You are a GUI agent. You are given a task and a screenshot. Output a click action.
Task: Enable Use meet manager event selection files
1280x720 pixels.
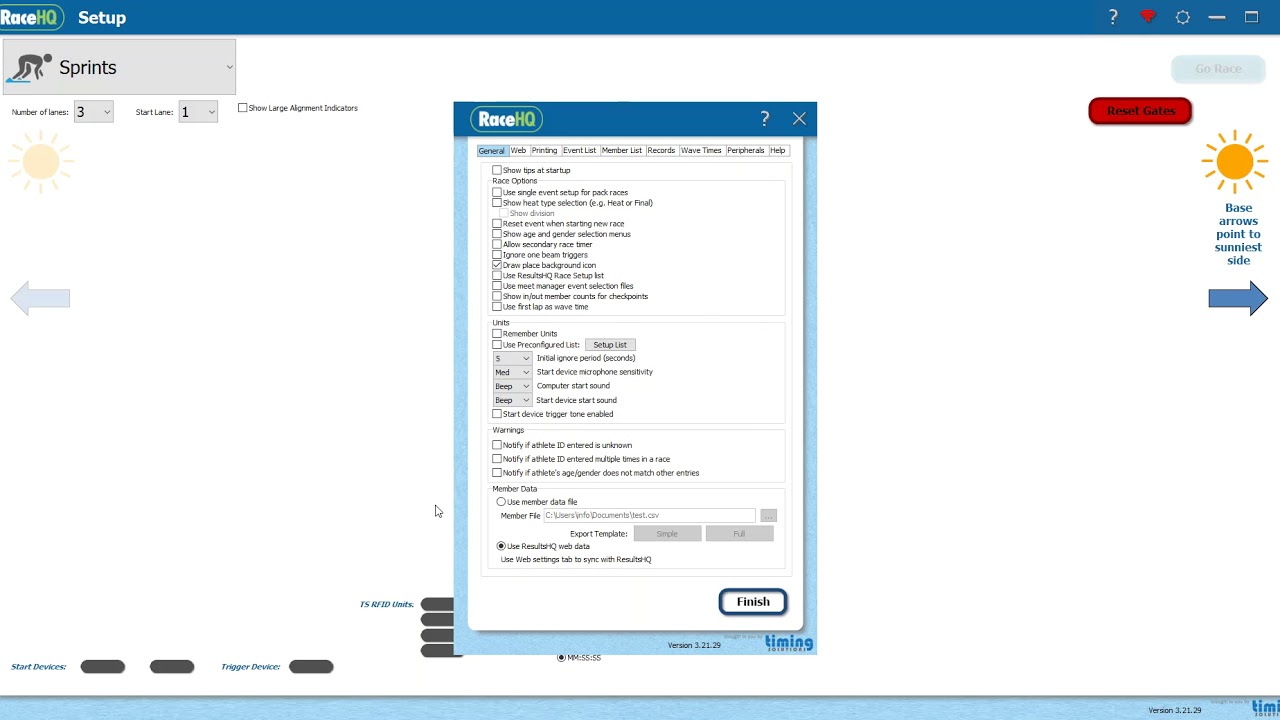click(x=497, y=286)
